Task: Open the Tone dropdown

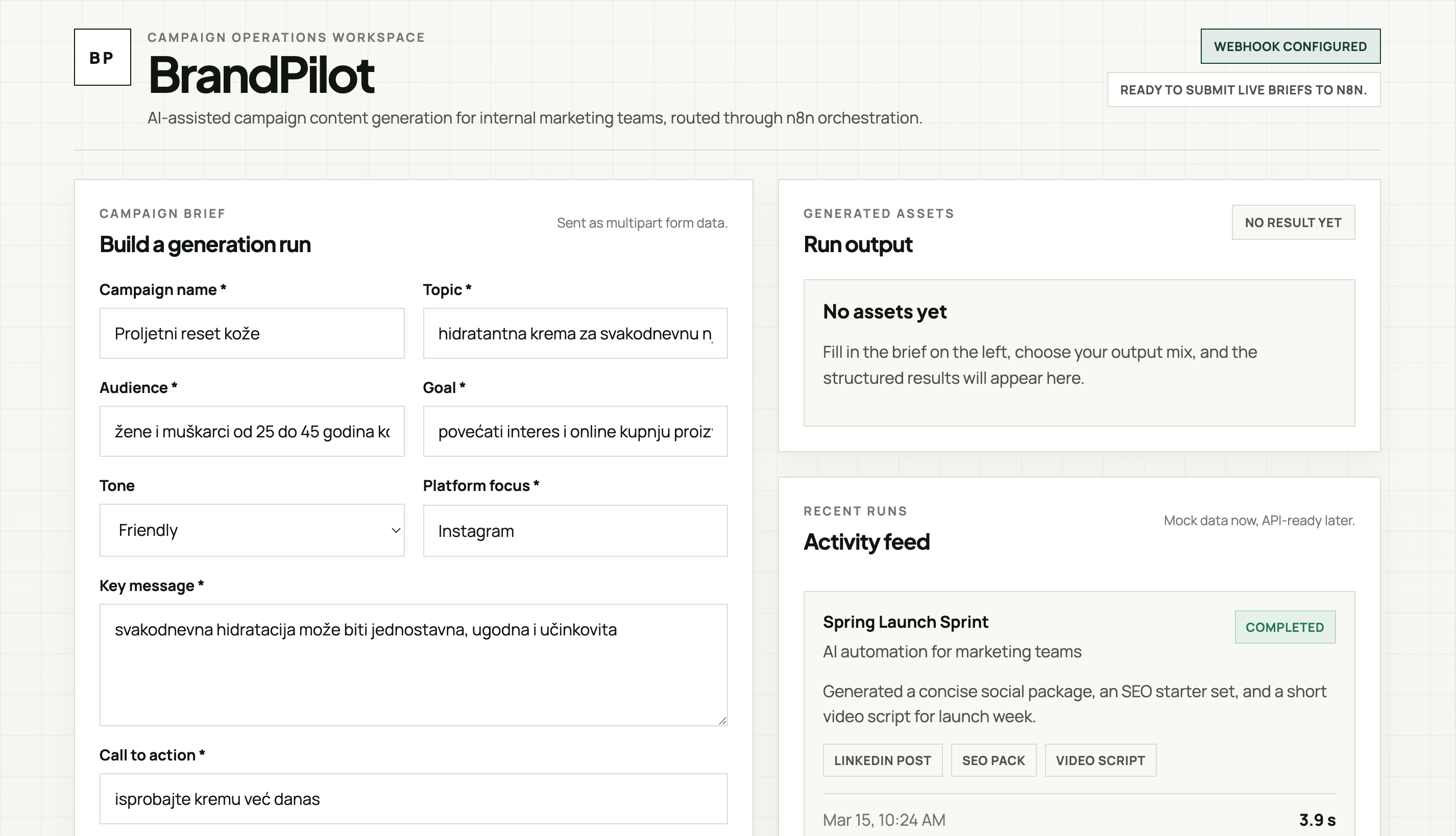Action: [252, 530]
